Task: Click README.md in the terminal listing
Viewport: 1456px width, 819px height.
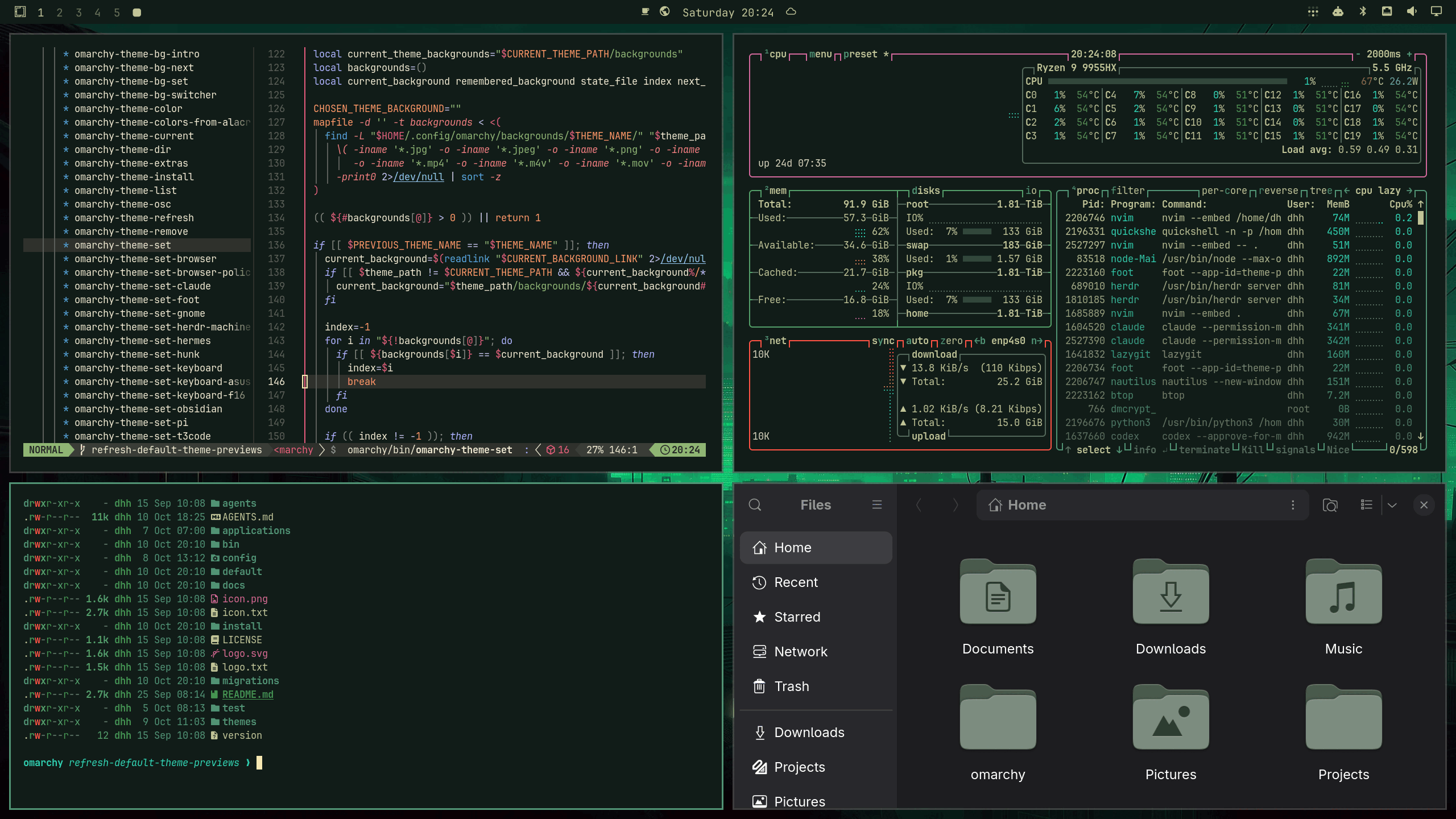Action: pyautogui.click(x=247, y=694)
